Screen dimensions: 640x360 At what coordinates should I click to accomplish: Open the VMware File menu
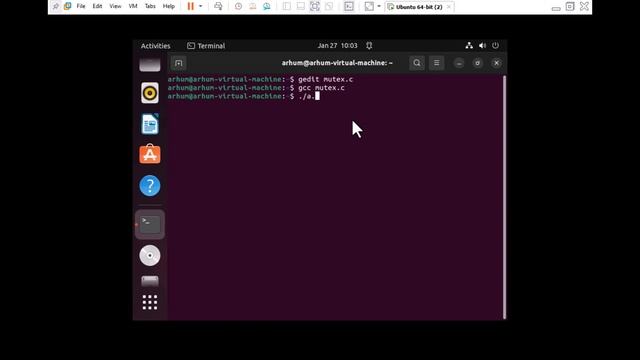click(x=81, y=6)
